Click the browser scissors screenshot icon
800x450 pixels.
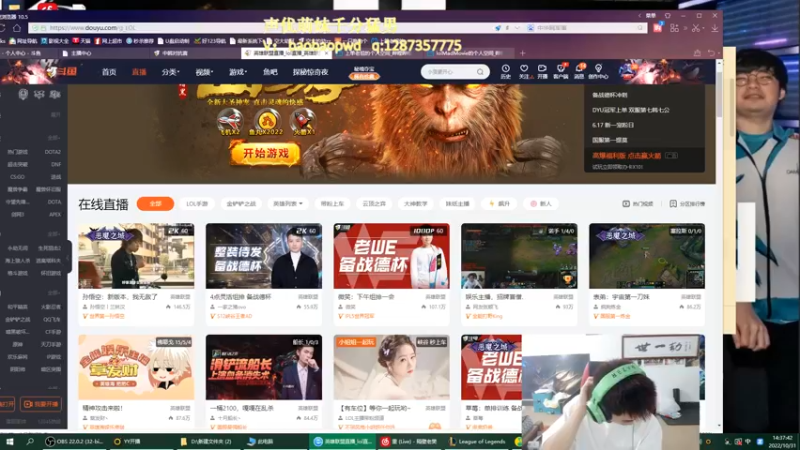tap(695, 28)
